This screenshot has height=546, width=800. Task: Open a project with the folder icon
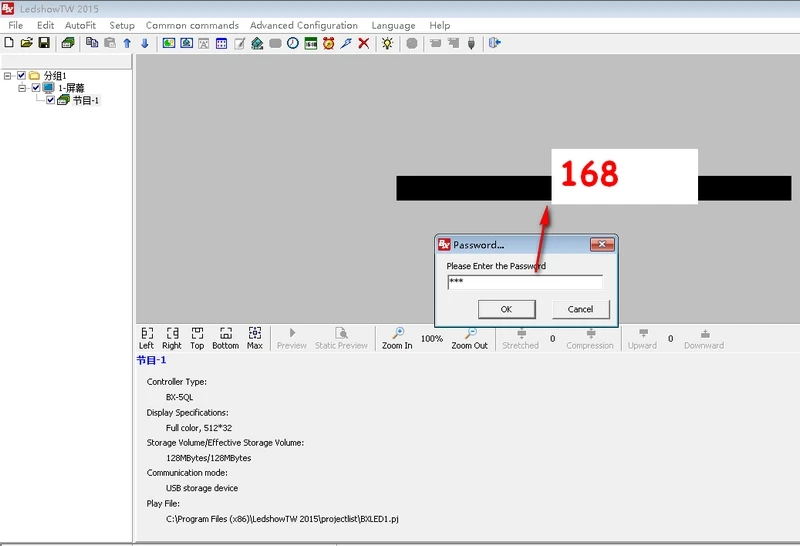[x=27, y=43]
